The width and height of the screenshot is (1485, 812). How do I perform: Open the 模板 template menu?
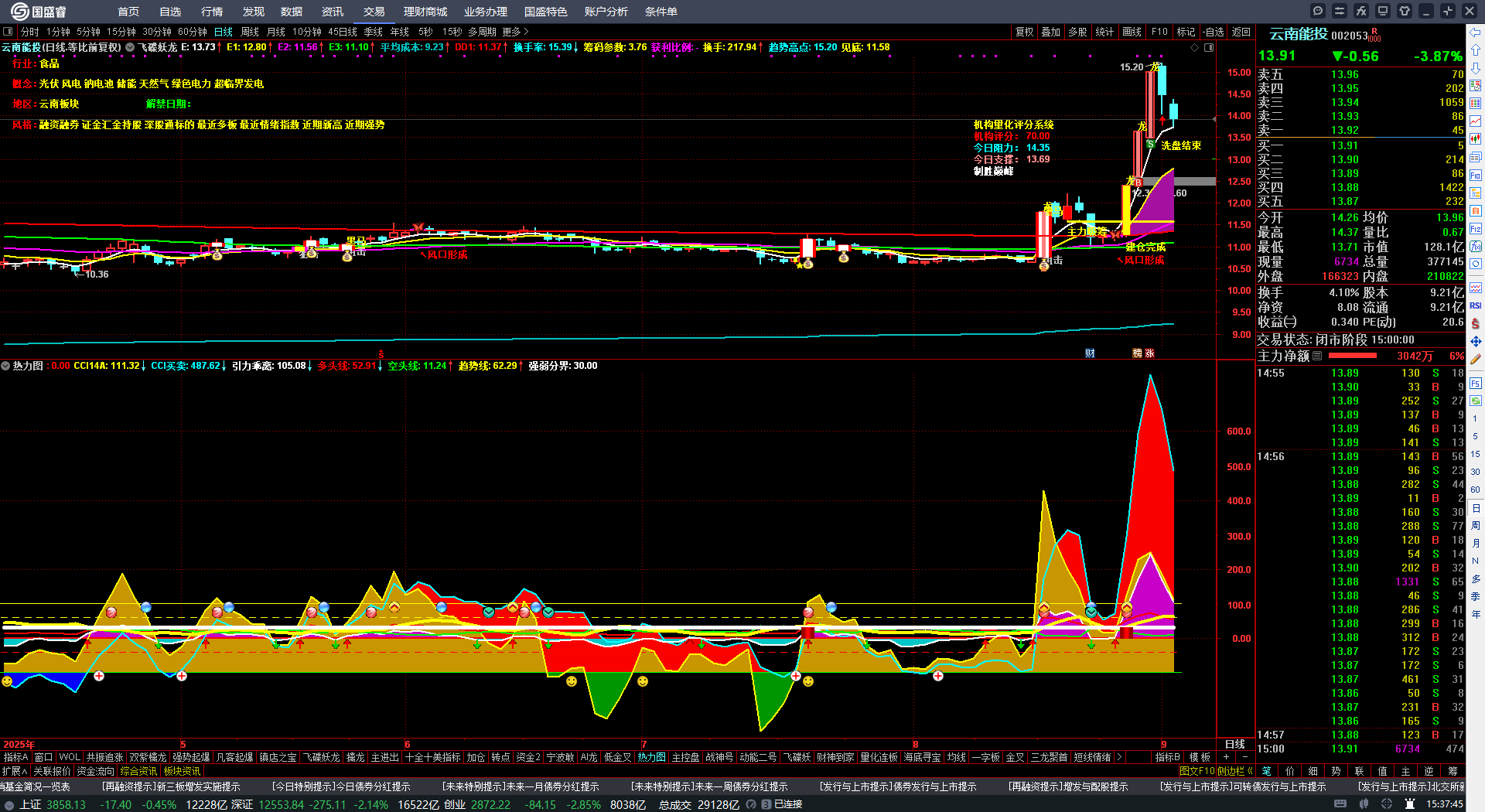(x=1200, y=757)
